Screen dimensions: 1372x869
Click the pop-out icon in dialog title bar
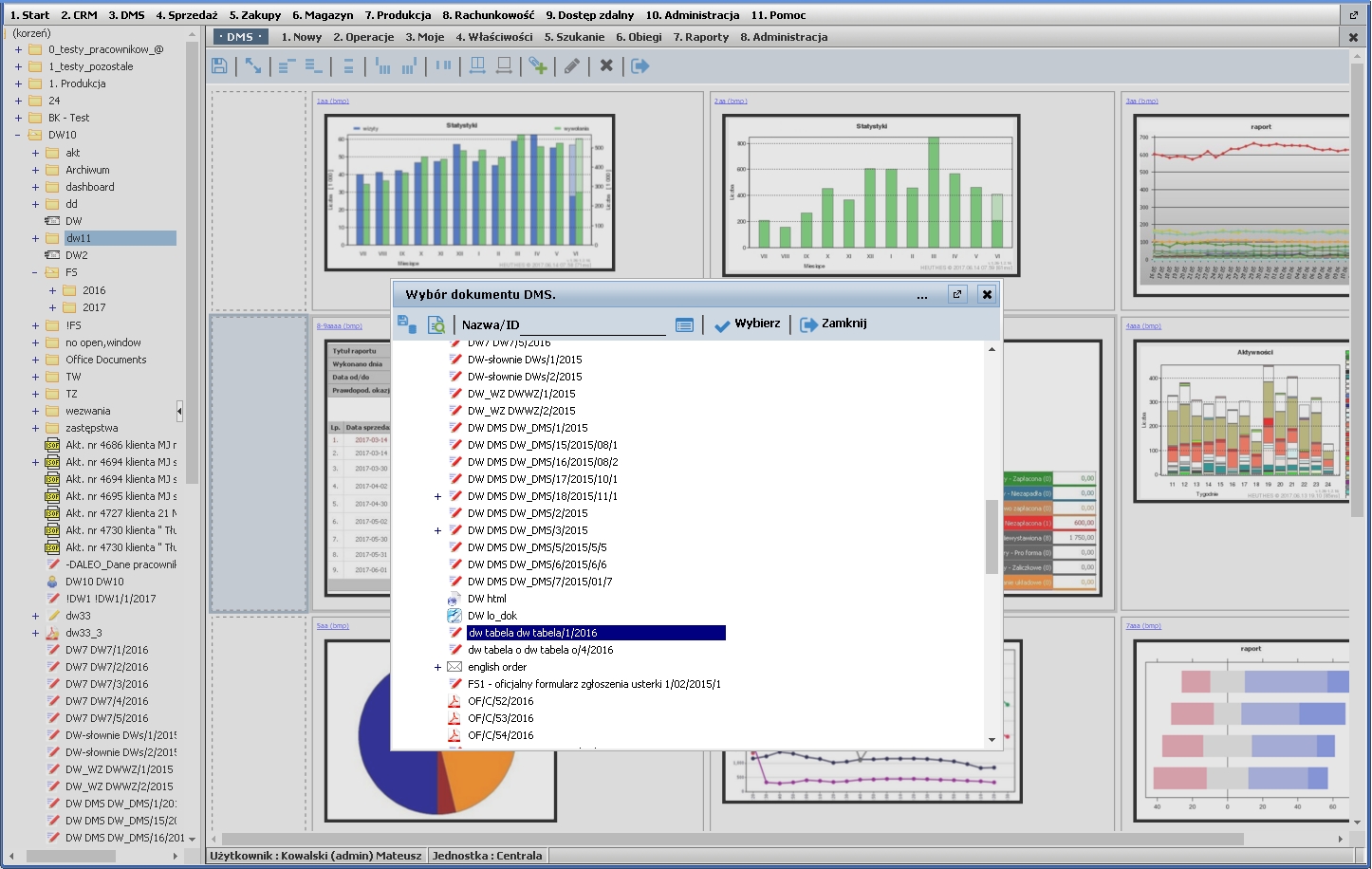(x=957, y=294)
